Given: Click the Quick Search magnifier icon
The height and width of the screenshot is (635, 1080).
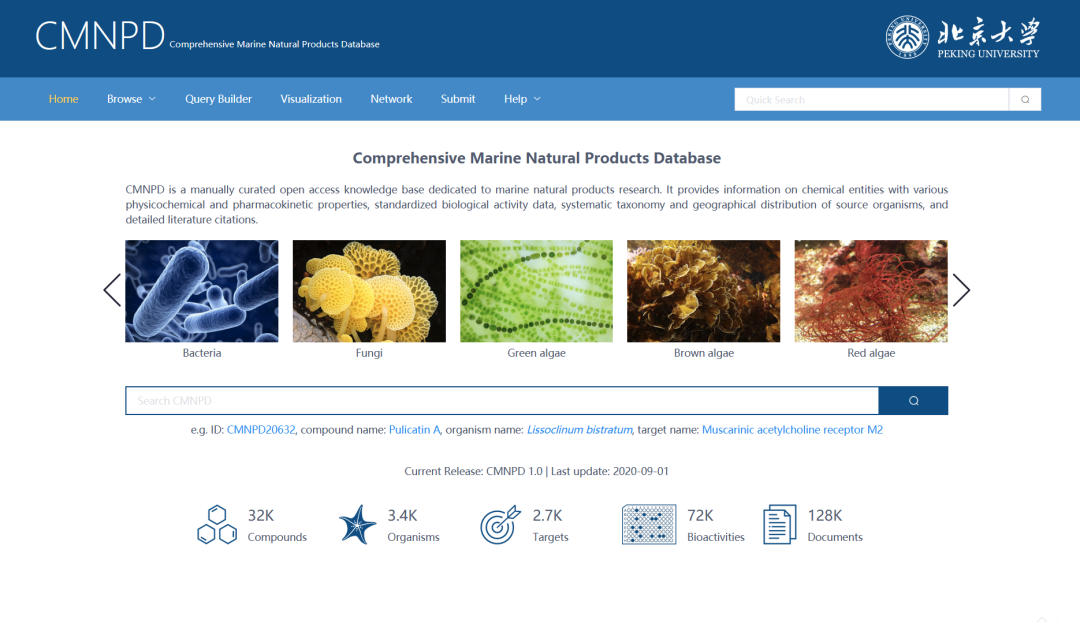Looking at the screenshot, I should click(1025, 100).
